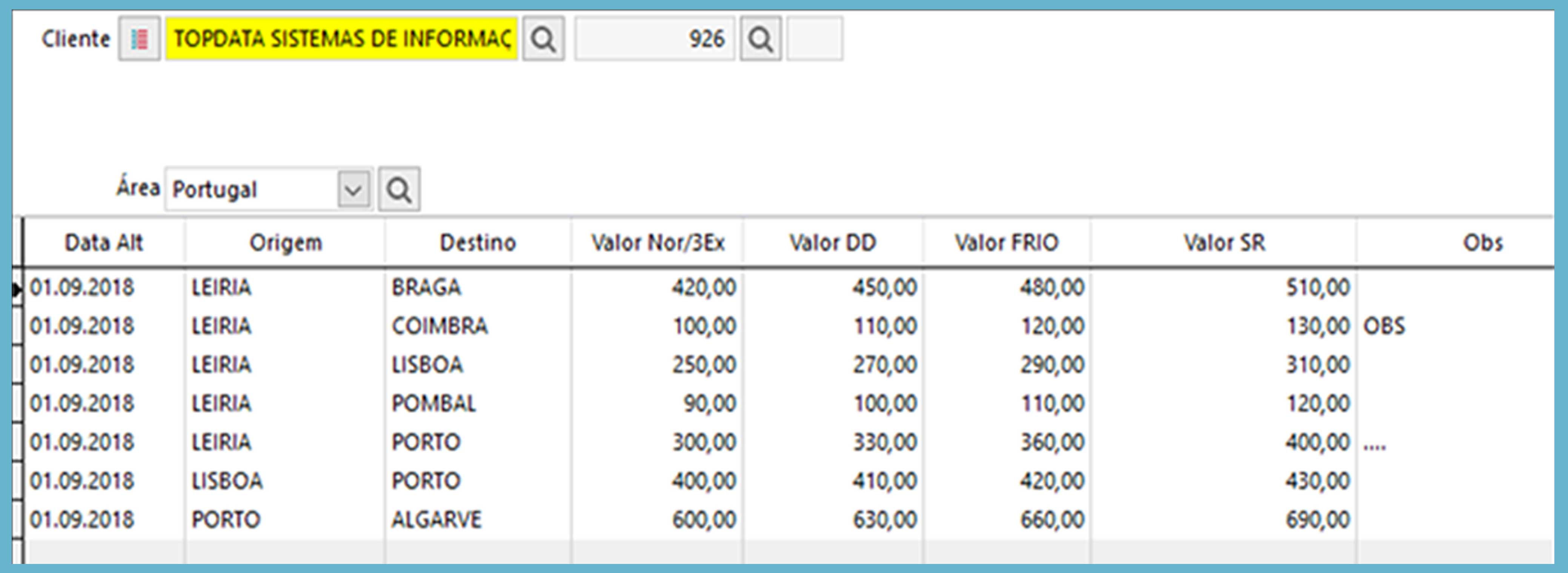Image resolution: width=1568 pixels, height=573 pixels.
Task: Click the search icon beside the TOPDATA client name
Action: 544,39
